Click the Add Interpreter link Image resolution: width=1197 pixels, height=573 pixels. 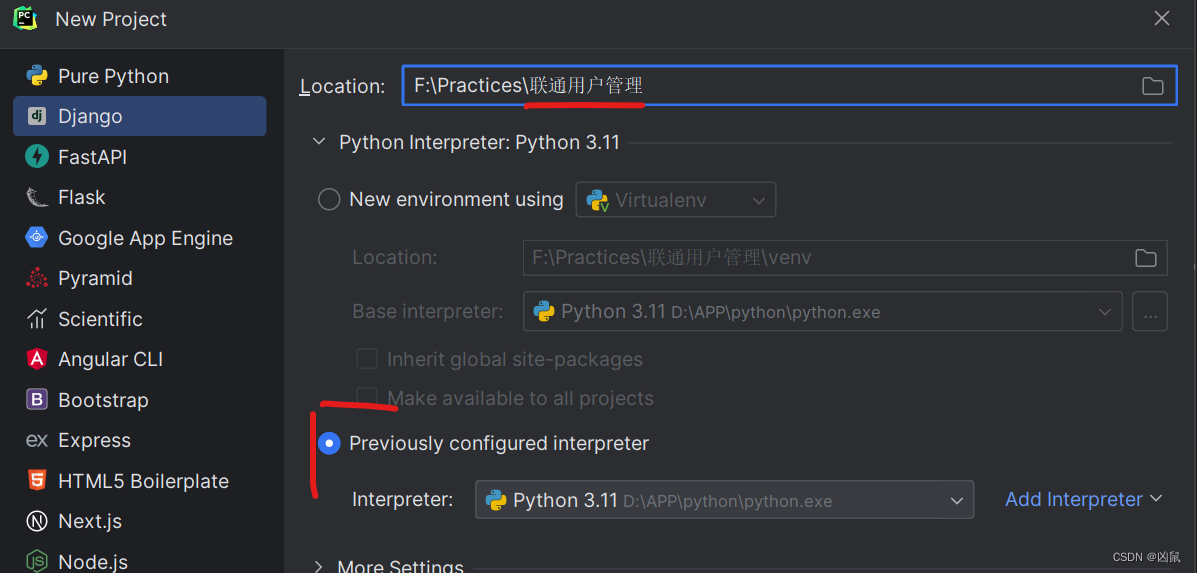1083,499
